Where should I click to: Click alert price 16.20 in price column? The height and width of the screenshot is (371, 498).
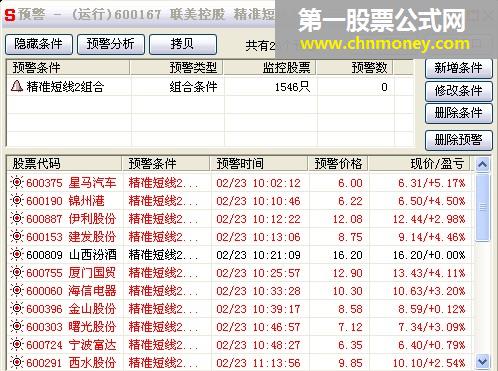click(x=348, y=255)
